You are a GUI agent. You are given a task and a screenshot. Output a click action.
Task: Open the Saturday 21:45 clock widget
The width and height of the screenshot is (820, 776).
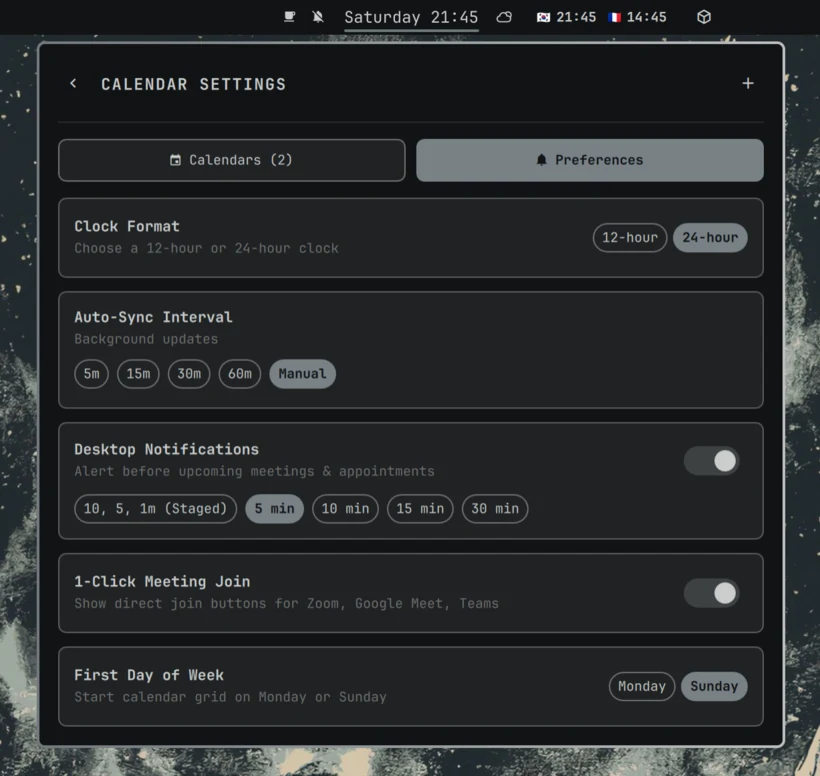tap(411, 17)
